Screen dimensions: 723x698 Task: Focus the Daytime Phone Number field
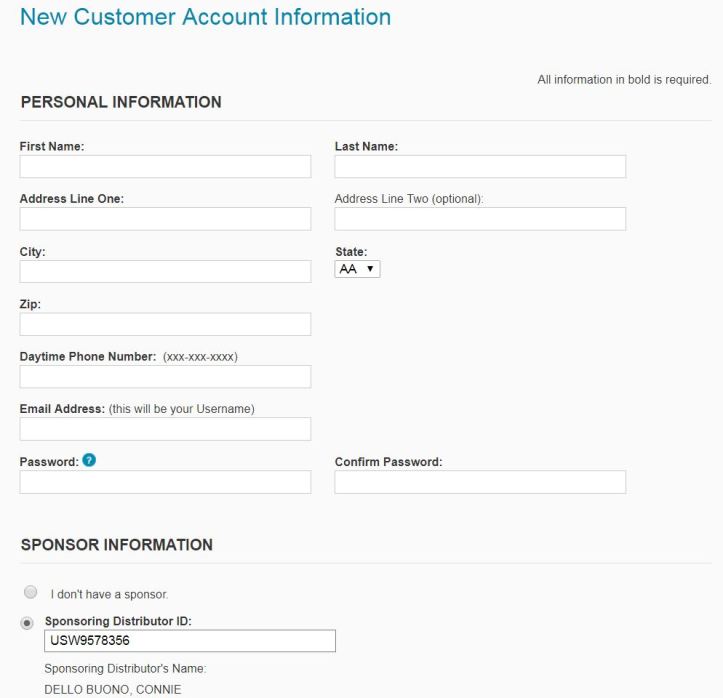165,377
